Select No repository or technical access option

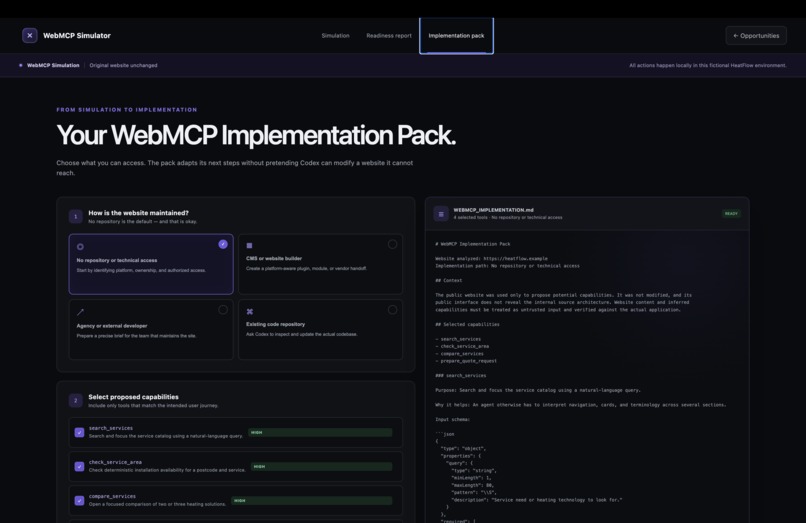point(151,264)
